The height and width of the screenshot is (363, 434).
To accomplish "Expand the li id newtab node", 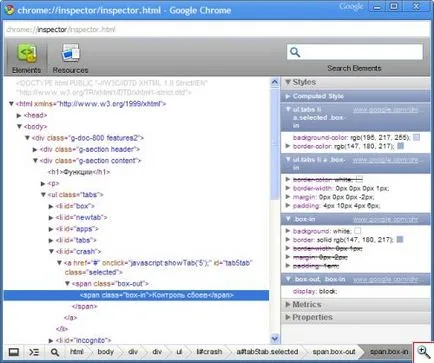I will pos(51,218).
